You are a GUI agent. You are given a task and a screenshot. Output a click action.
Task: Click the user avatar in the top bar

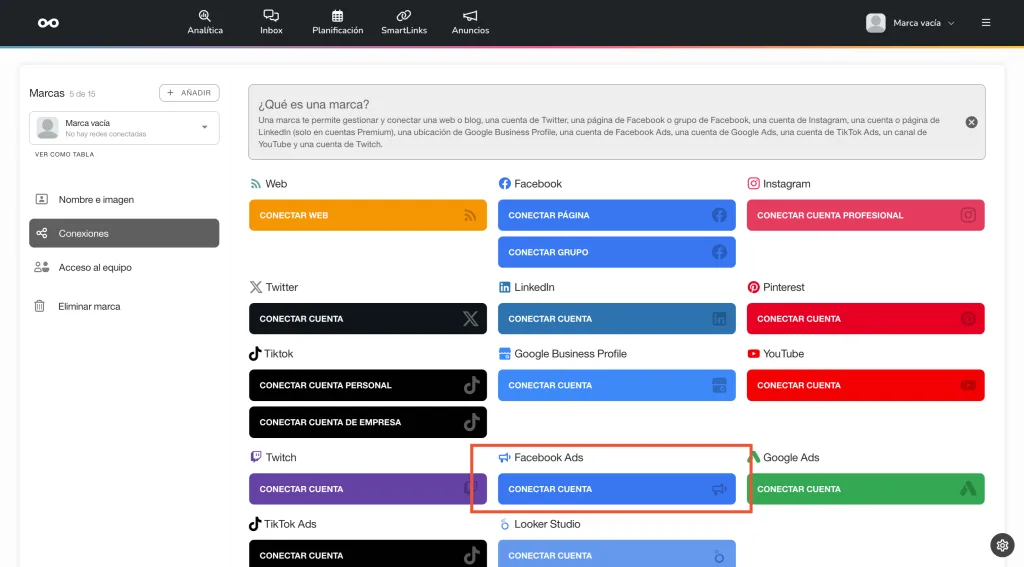point(876,23)
